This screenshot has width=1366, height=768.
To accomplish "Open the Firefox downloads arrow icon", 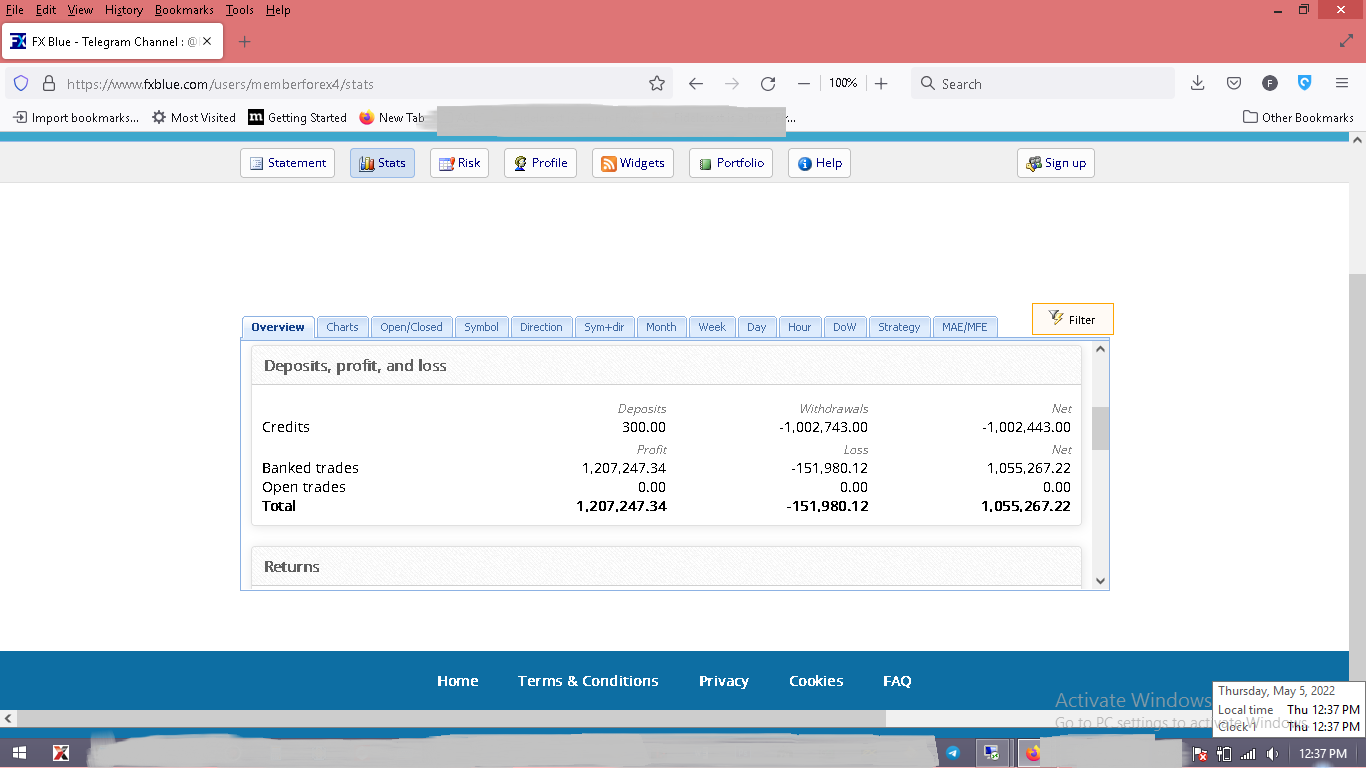I will (x=1197, y=84).
